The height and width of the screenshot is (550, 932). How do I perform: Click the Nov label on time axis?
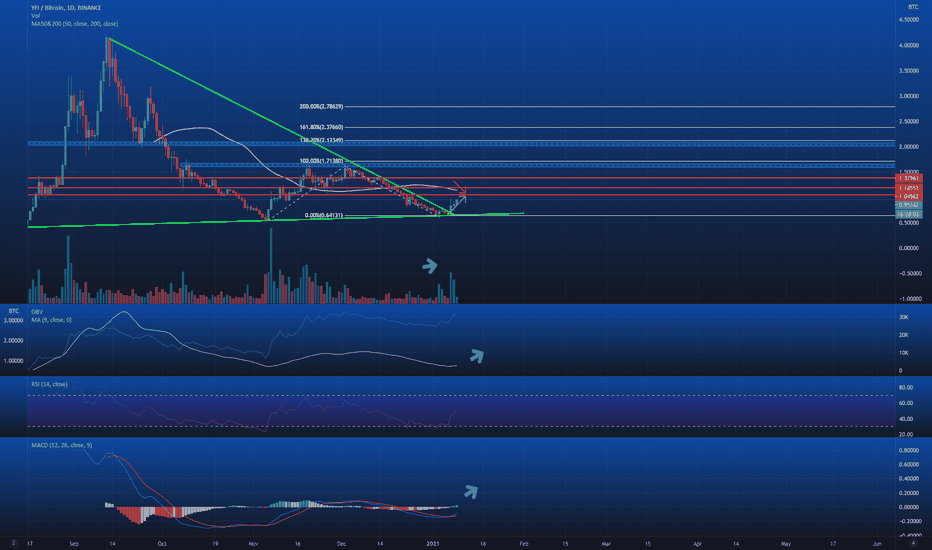pos(254,543)
